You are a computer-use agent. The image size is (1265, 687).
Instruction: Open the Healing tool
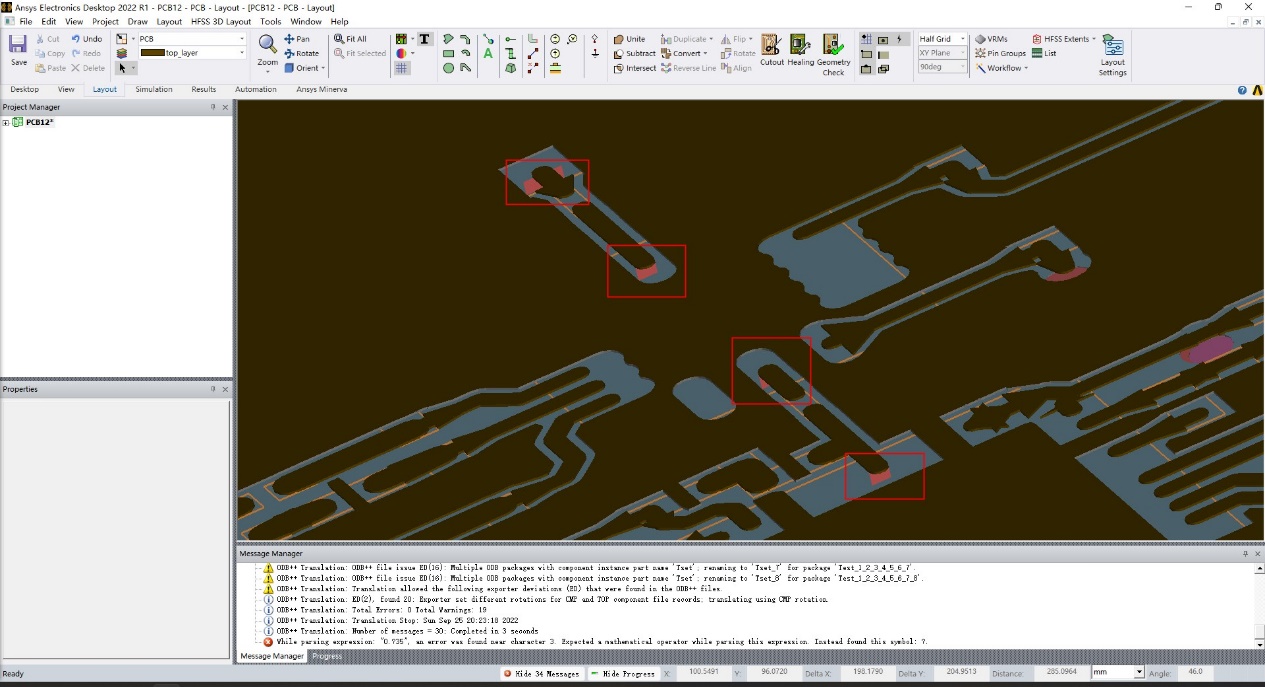coord(800,50)
